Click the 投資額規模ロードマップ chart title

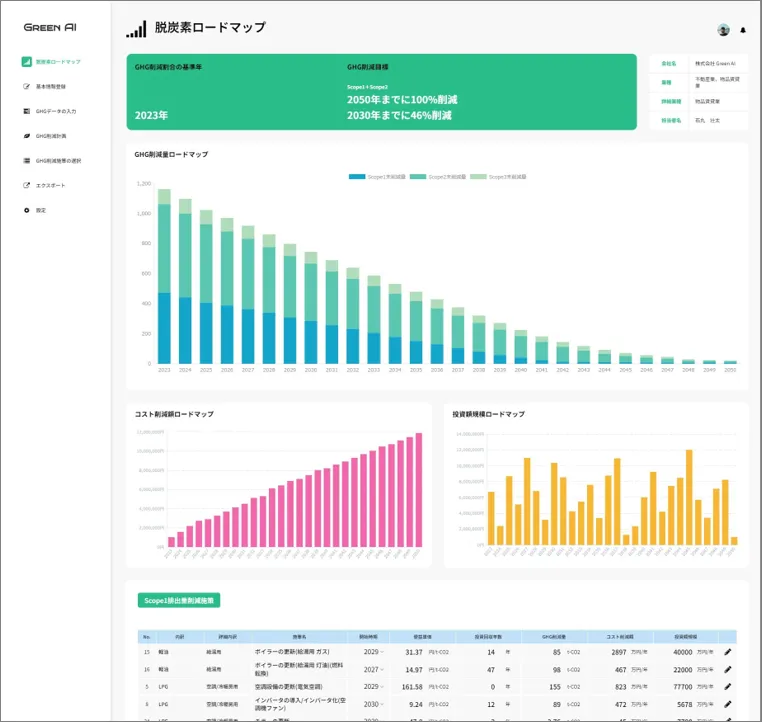488,414
